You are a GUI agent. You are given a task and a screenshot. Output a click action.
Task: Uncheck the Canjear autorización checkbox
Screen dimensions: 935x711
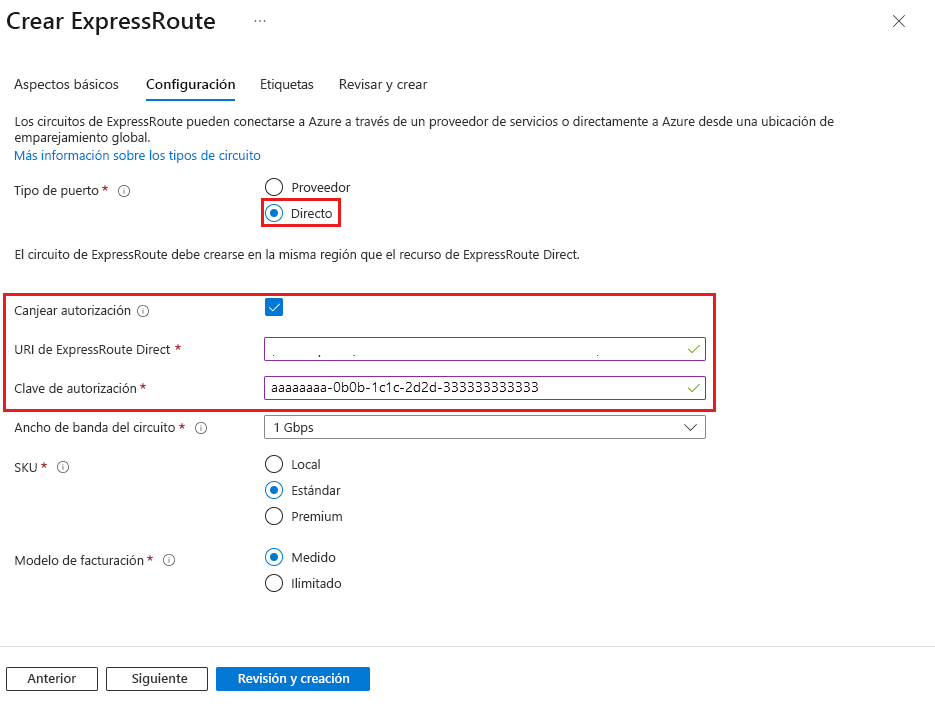(274, 308)
